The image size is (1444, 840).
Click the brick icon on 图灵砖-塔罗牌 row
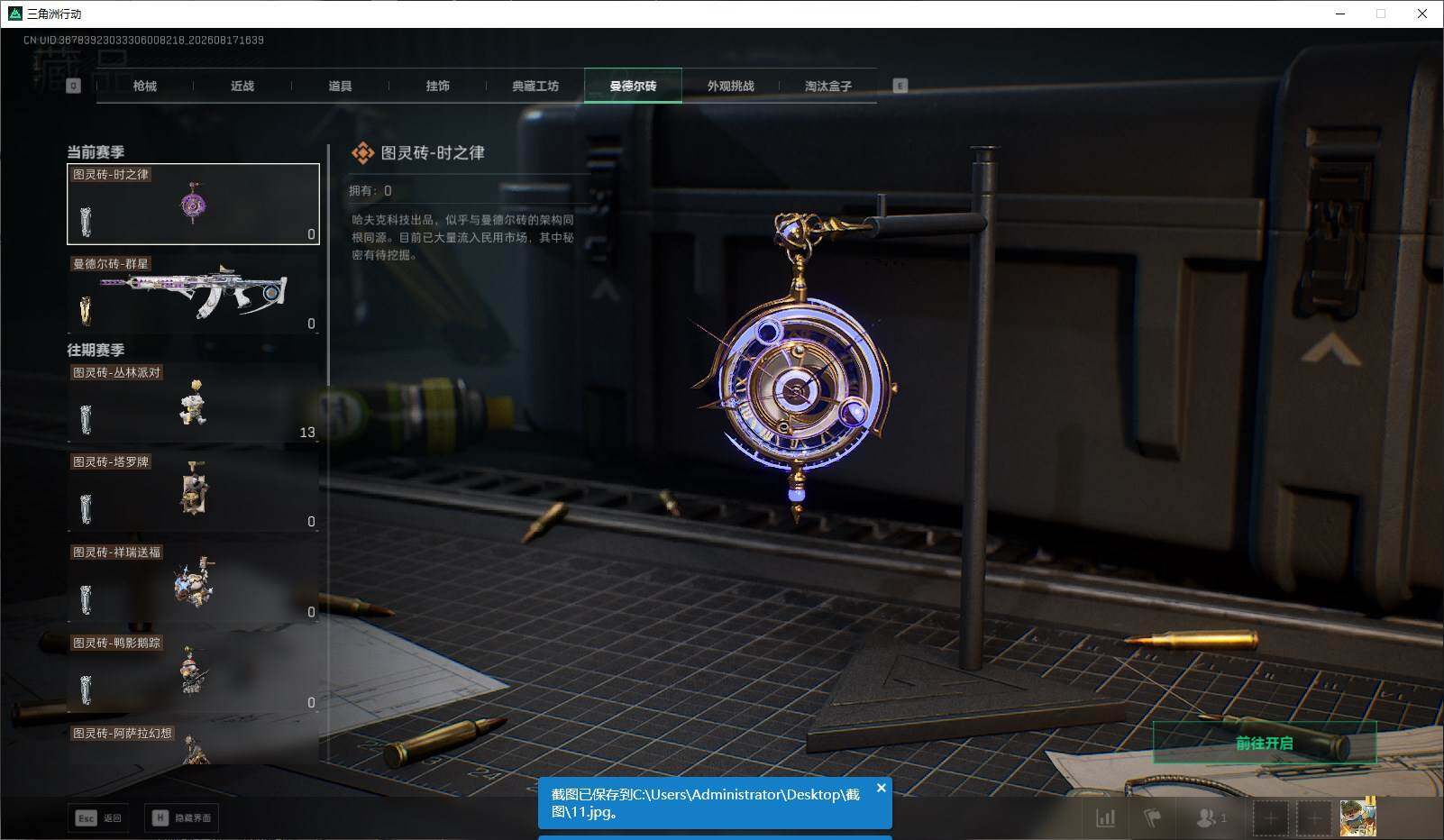(x=86, y=509)
